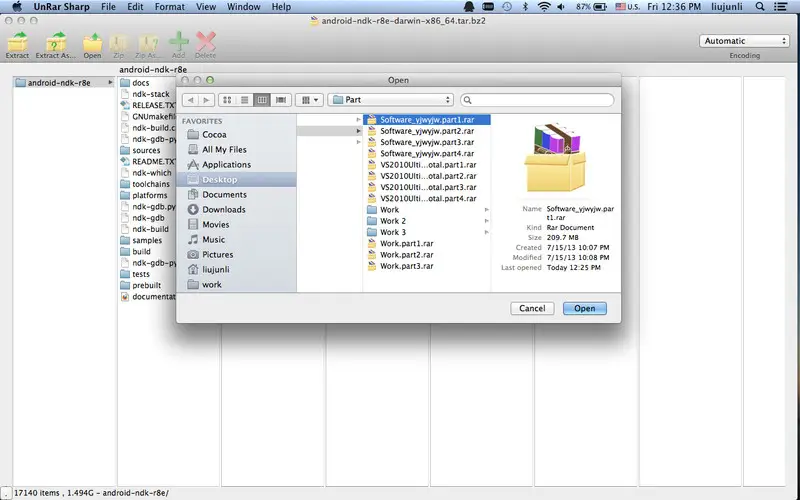Select toolchains folder in main window
The image size is (800, 500).
(x=151, y=184)
